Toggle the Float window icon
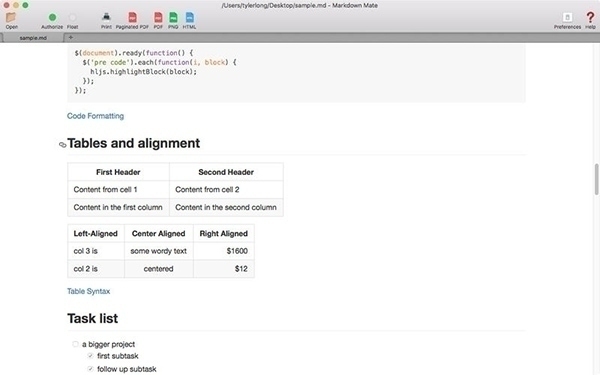The width and height of the screenshot is (600, 375). pyautogui.click(x=72, y=18)
